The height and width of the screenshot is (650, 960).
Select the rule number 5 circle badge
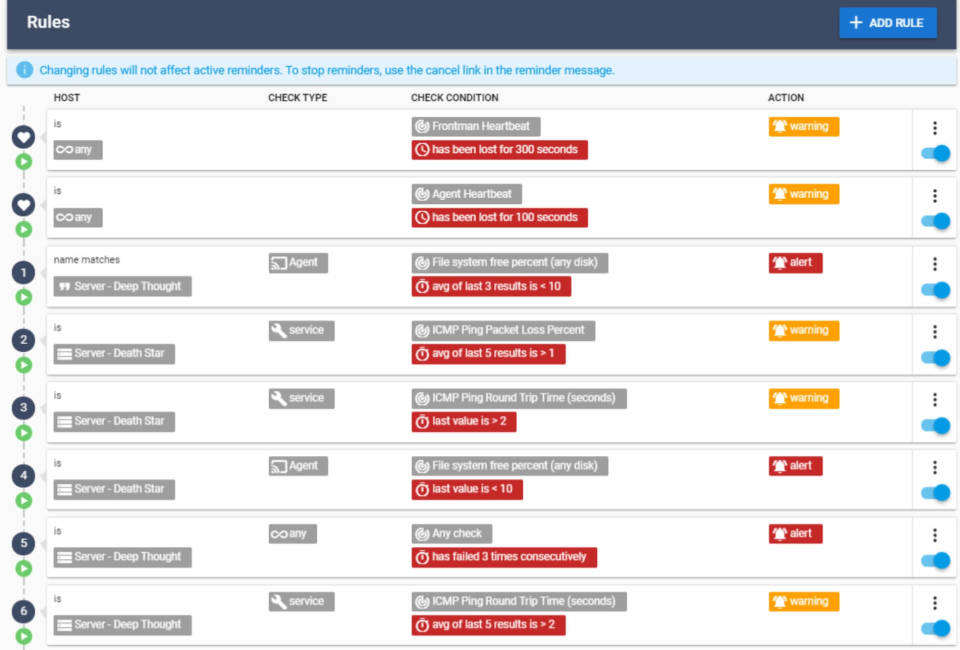click(x=23, y=543)
